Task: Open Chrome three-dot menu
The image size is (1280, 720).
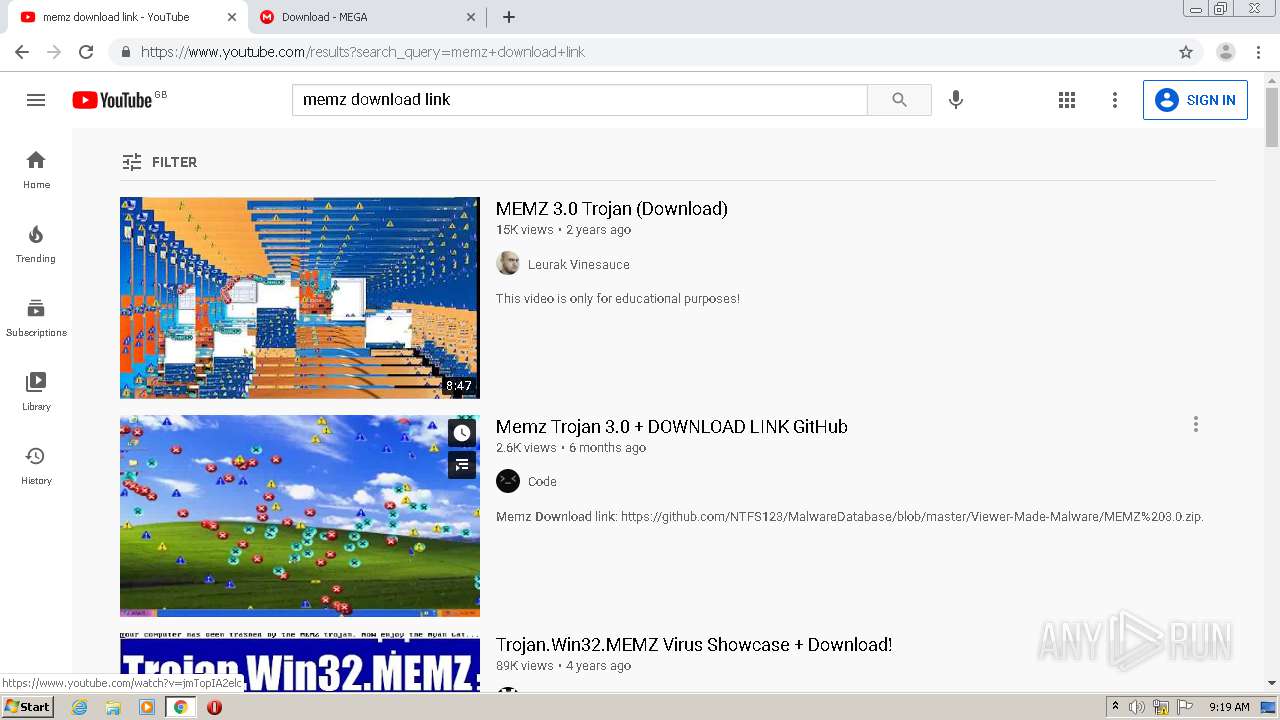Action: [1258, 52]
